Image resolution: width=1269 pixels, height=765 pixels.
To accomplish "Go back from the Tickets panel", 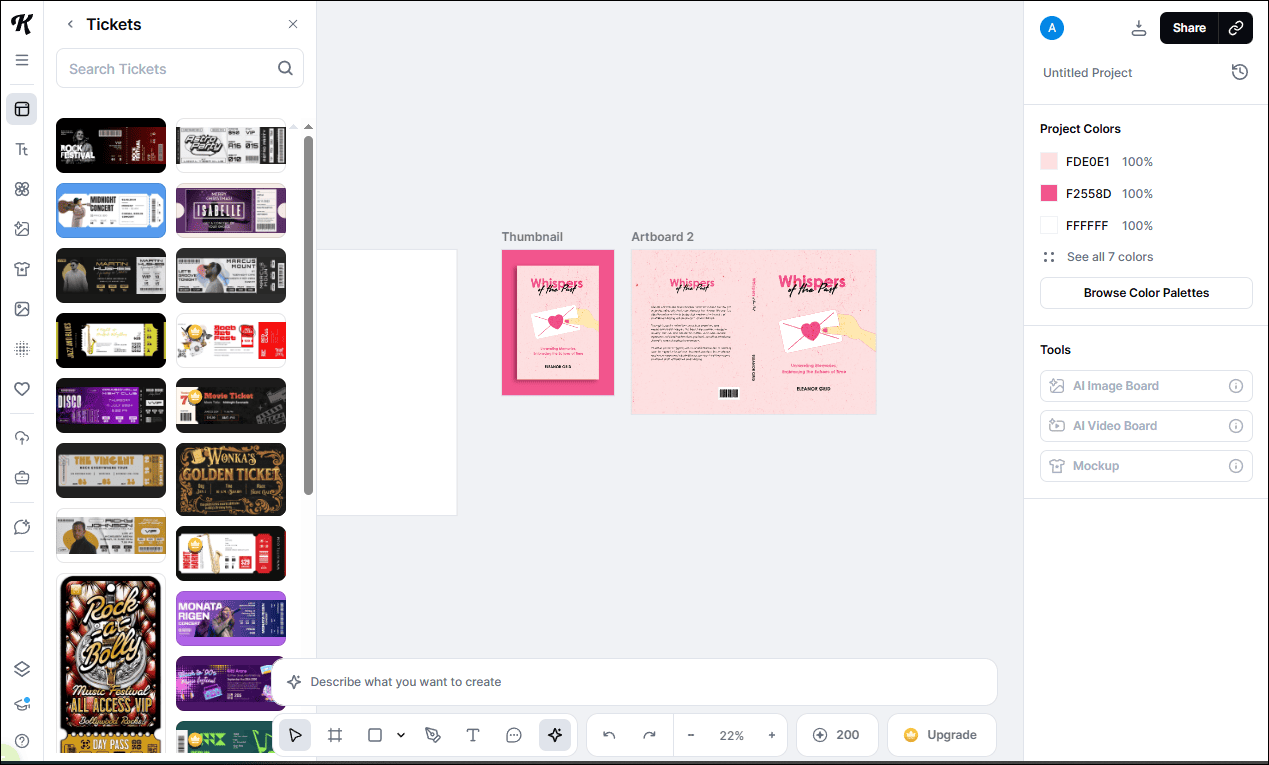I will [69, 23].
